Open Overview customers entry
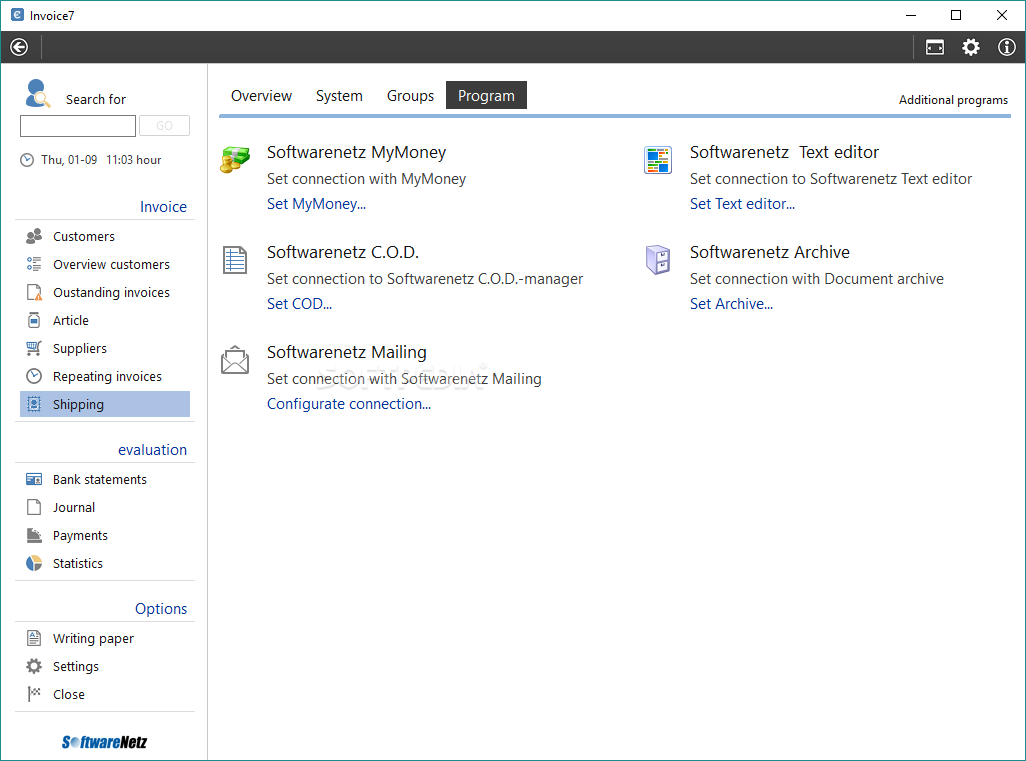 click(105, 264)
